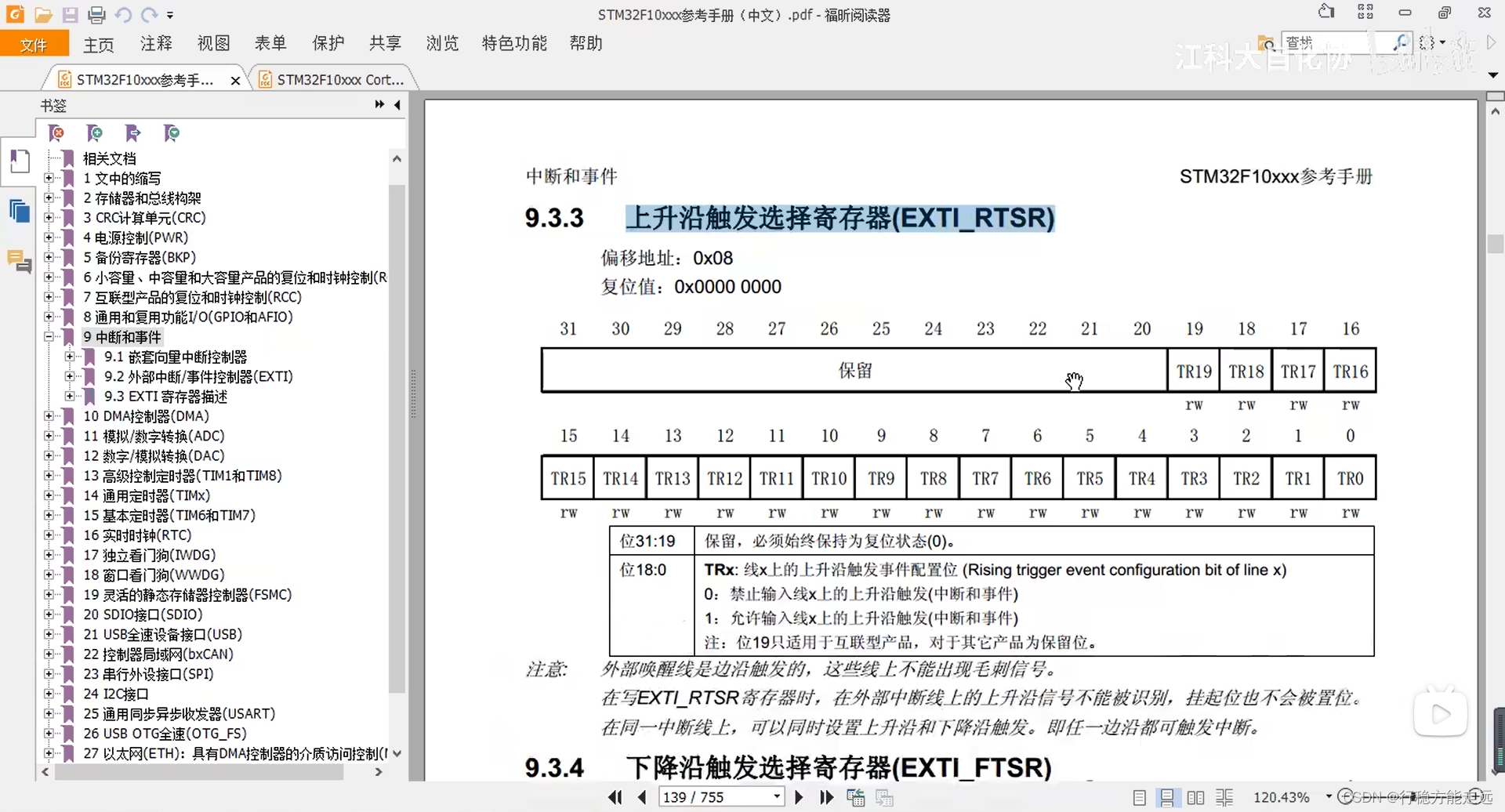The height and width of the screenshot is (812, 1505).
Task: Click the next view icon in status bar
Action: click(x=885, y=798)
